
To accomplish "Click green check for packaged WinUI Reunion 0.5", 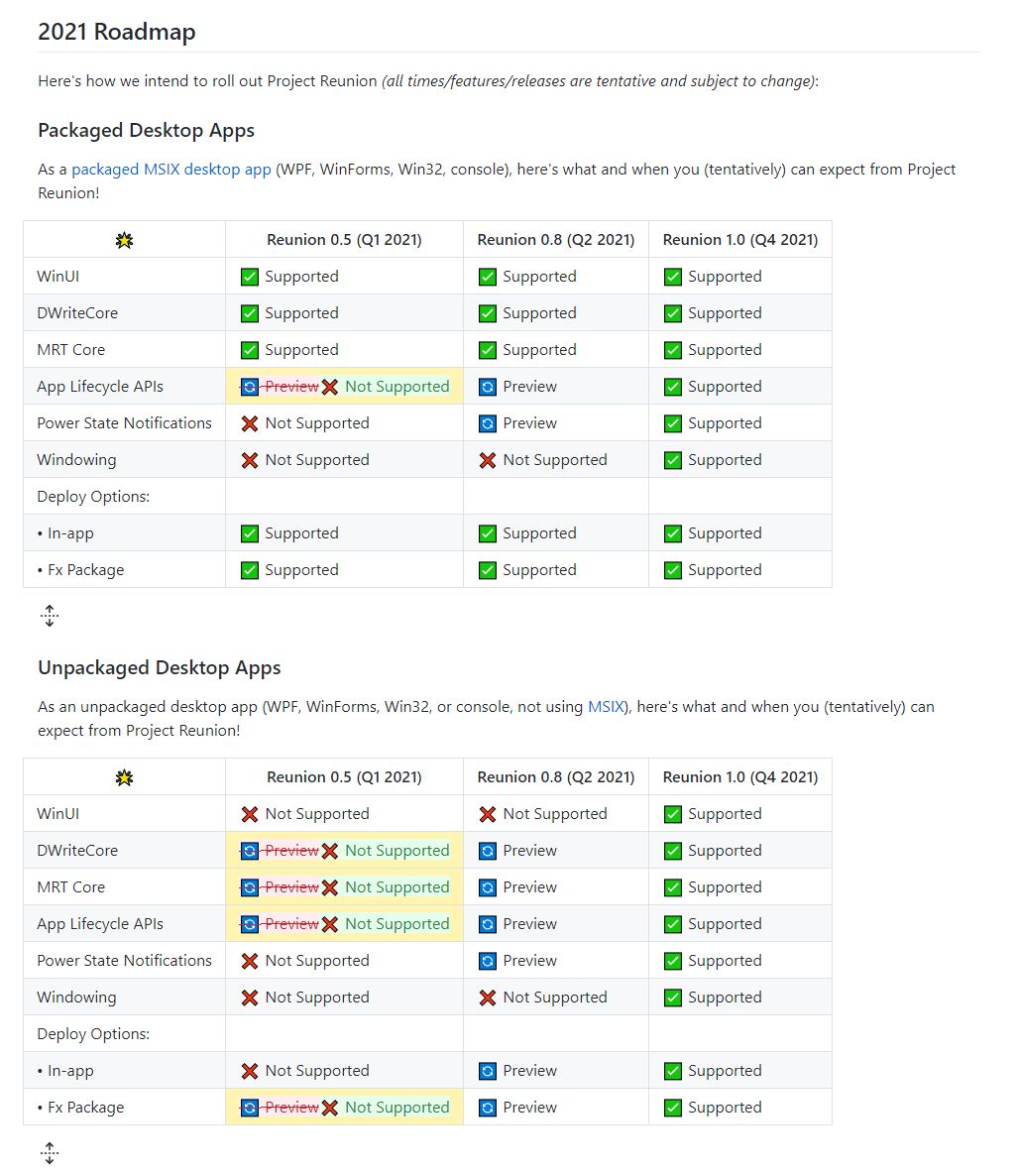I will coord(250,277).
